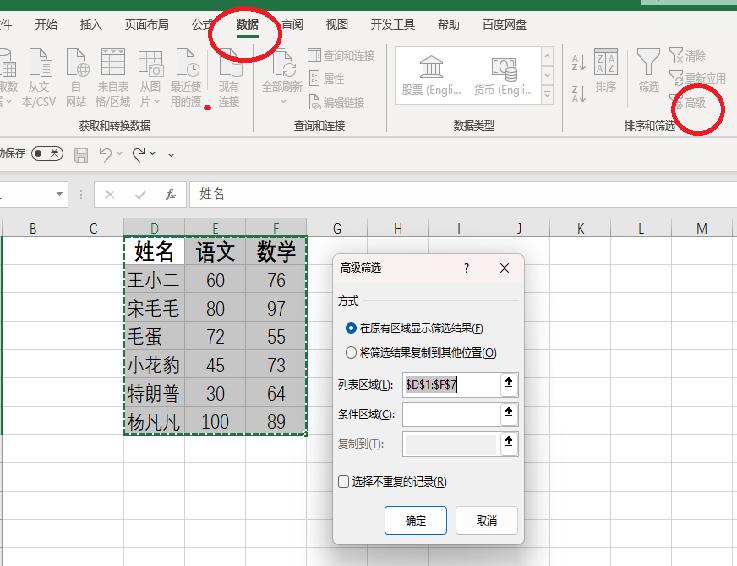Screen dimensions: 737x566
Task: Click the redo arrow icon
Action: 139,154
